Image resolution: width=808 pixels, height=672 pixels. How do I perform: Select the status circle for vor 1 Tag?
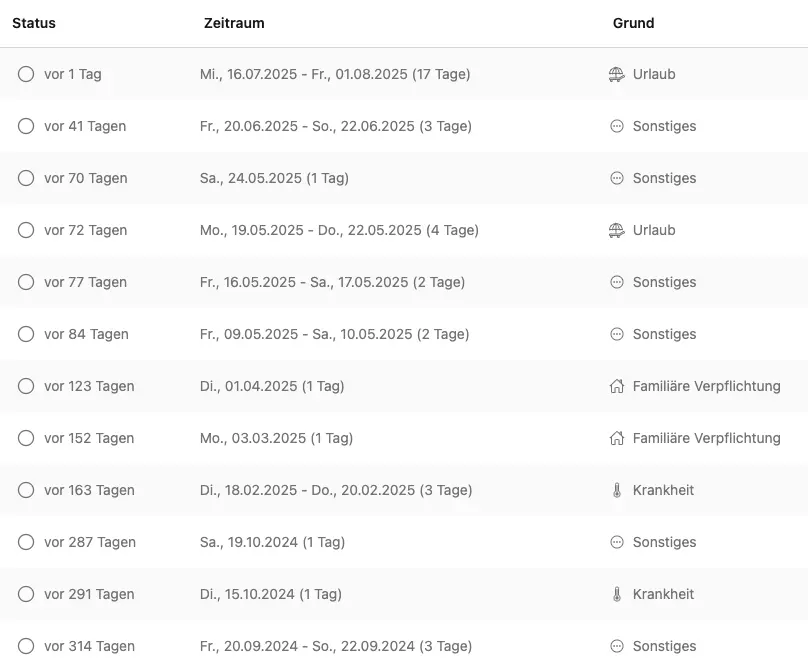coord(26,74)
